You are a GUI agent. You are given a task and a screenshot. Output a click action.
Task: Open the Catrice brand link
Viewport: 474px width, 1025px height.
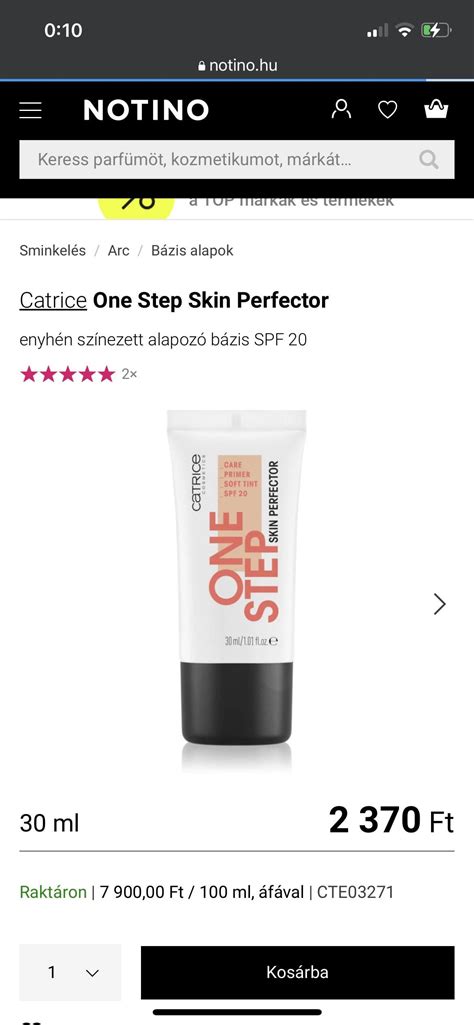click(x=53, y=301)
